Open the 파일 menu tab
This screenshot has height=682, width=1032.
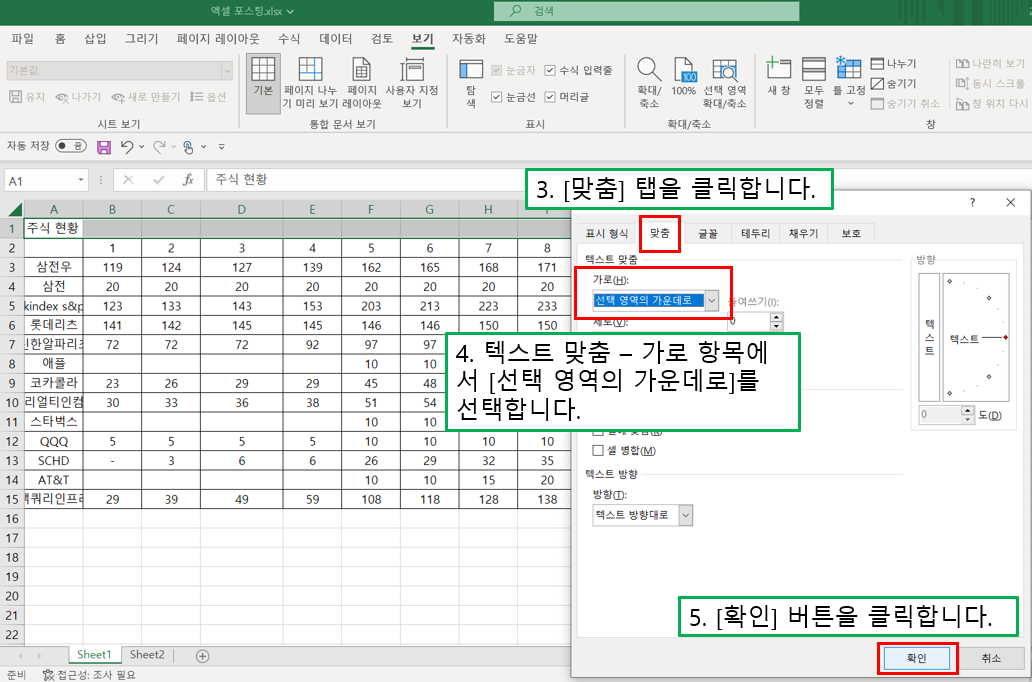(22, 39)
